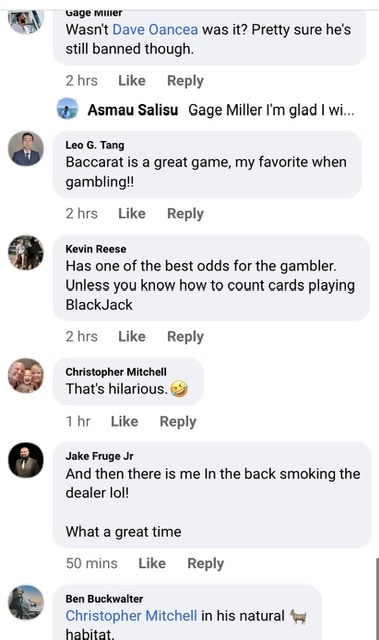
Task: Click the scrollbar on the right edge
Action: pyautogui.click(x=377, y=598)
